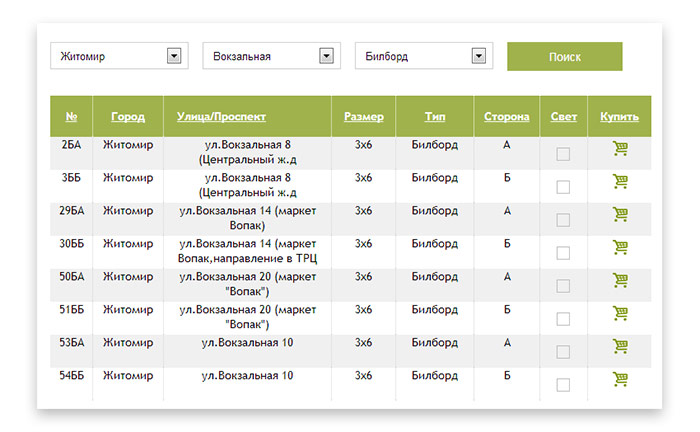Screen dimensions: 700x432
Task: Open the Житомир city dropdown
Action: click(174, 56)
